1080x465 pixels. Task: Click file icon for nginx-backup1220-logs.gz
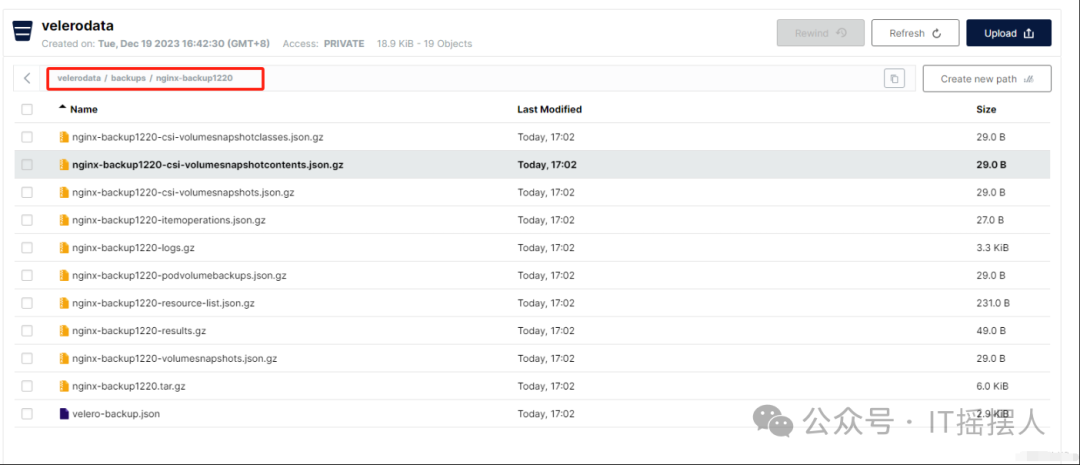[64, 248]
